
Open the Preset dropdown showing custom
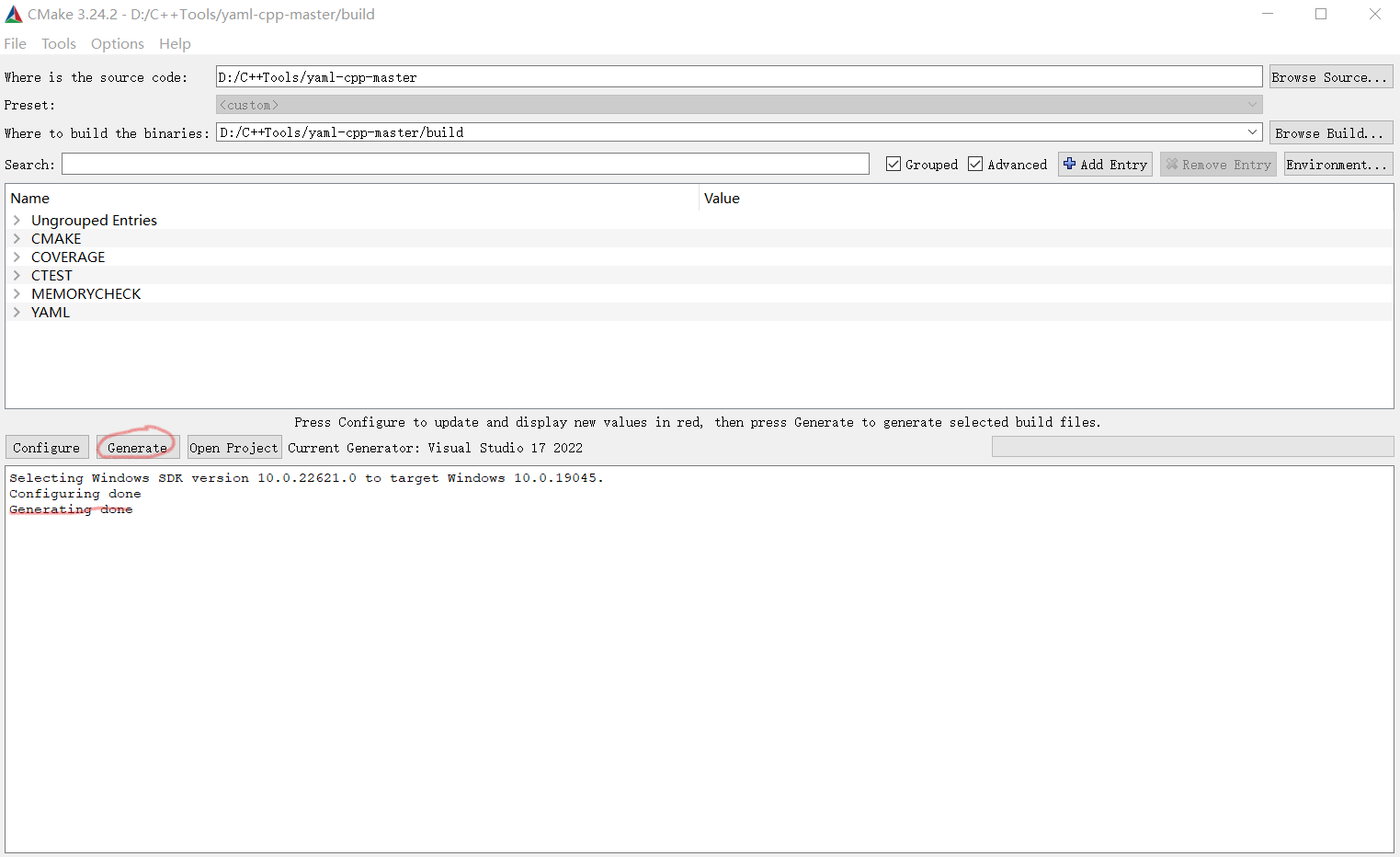coord(1252,104)
